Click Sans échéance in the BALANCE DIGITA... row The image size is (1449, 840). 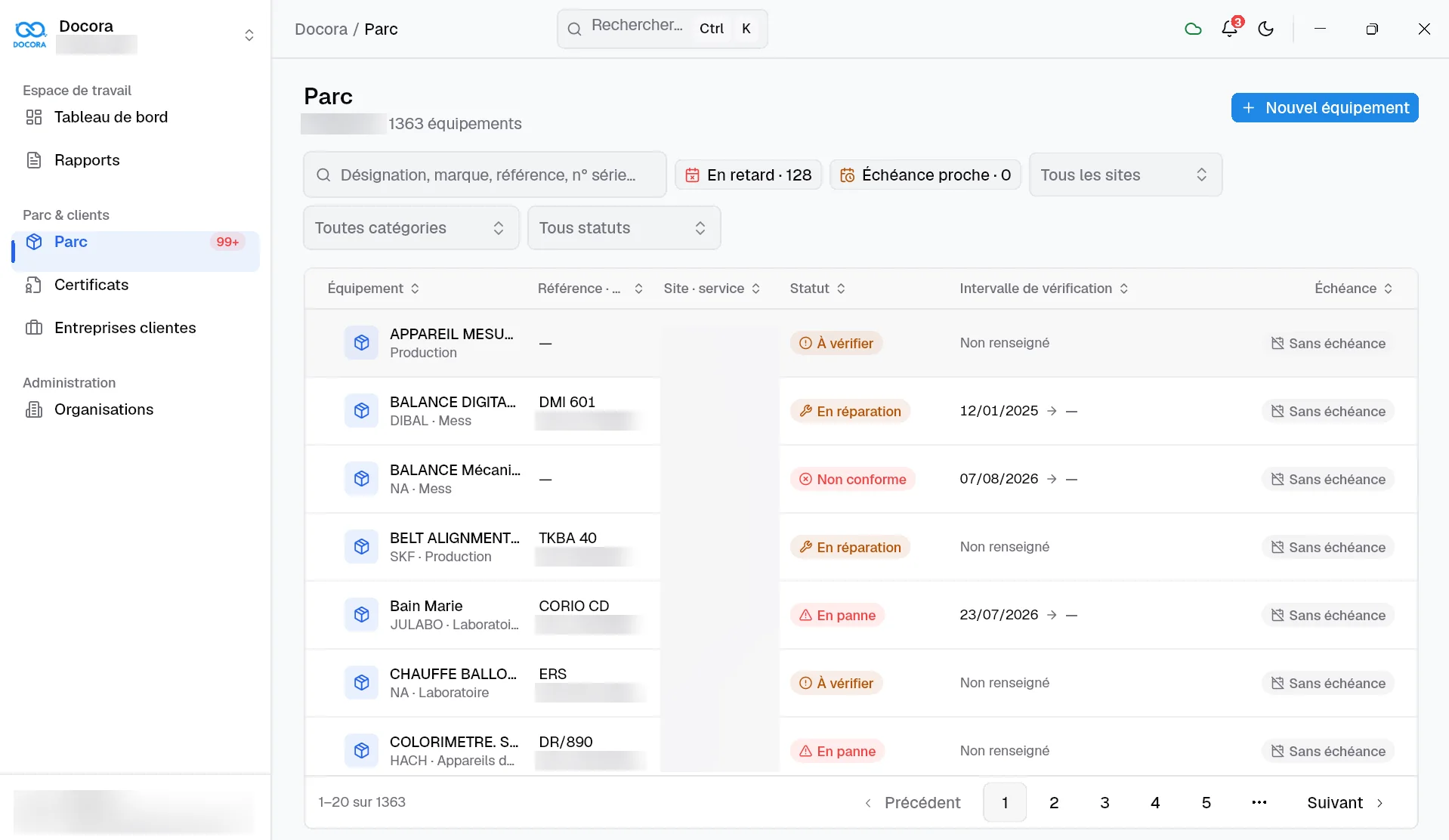(x=1328, y=411)
